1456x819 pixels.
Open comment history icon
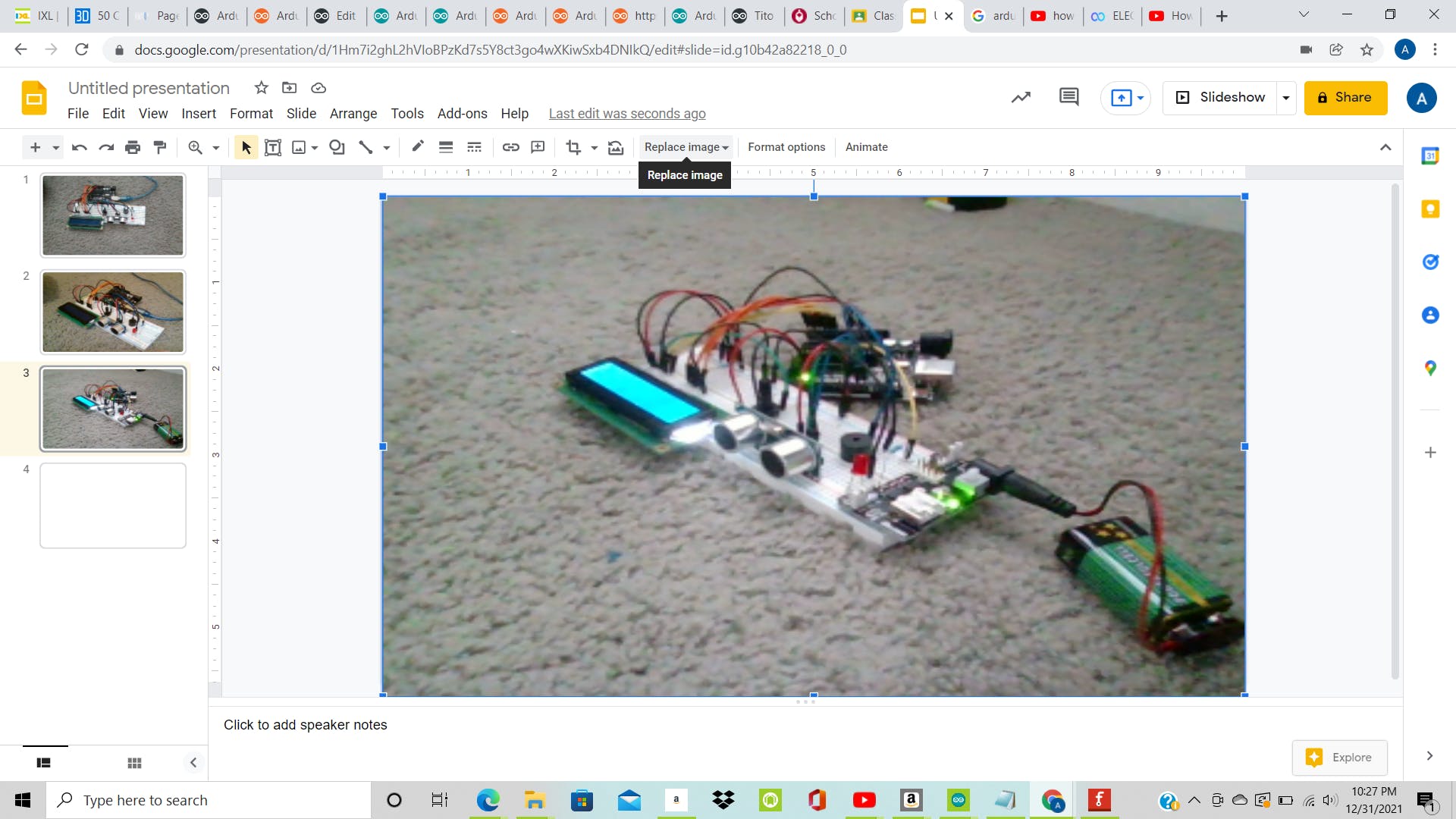pos(1068,97)
